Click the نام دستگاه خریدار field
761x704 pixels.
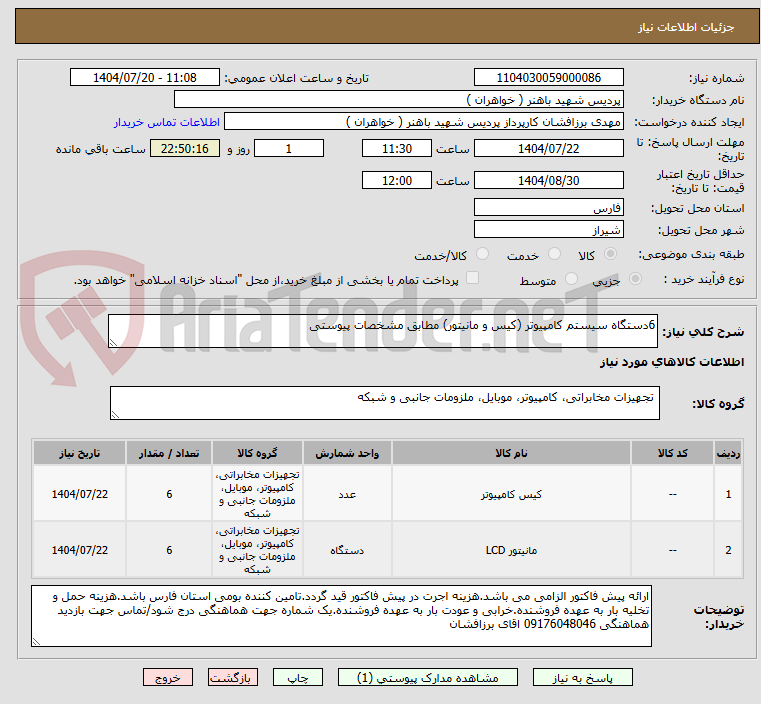point(398,100)
